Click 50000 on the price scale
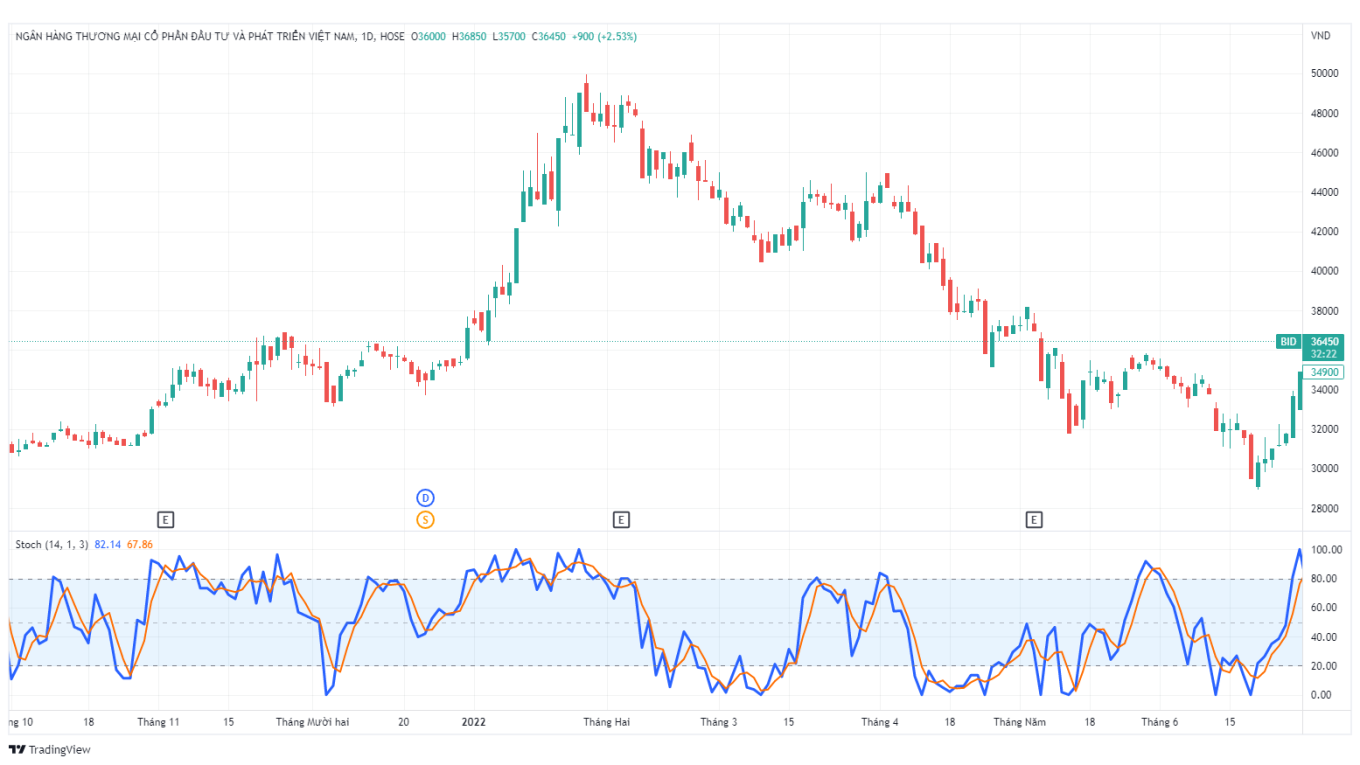This screenshot has width=1360, height=765. pos(1324,74)
